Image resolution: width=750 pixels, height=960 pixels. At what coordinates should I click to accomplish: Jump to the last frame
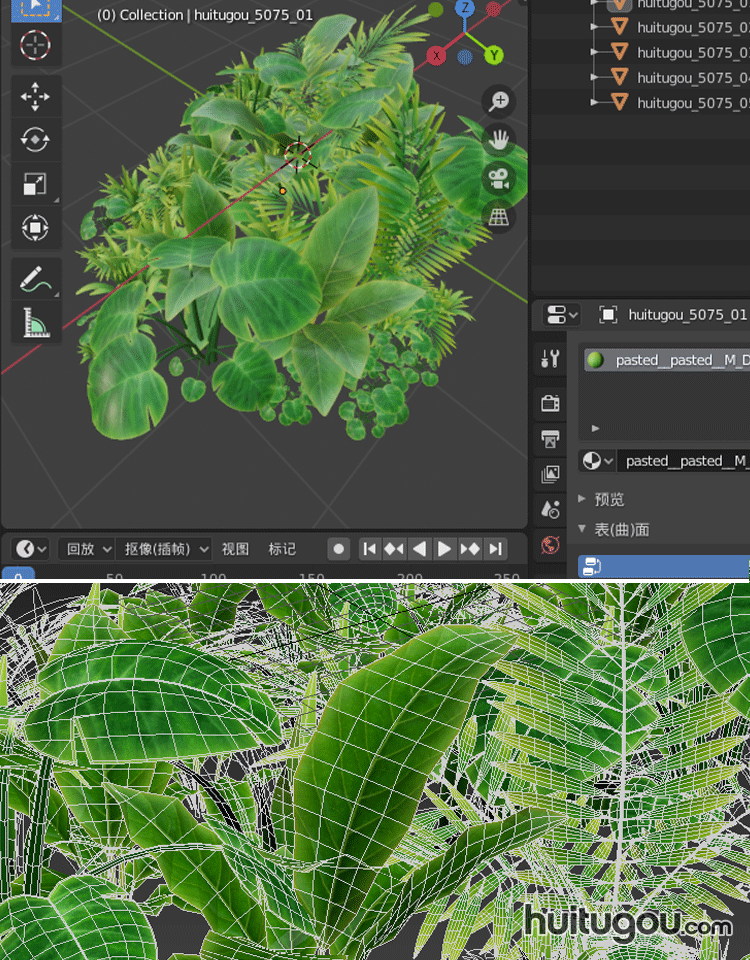(x=495, y=549)
